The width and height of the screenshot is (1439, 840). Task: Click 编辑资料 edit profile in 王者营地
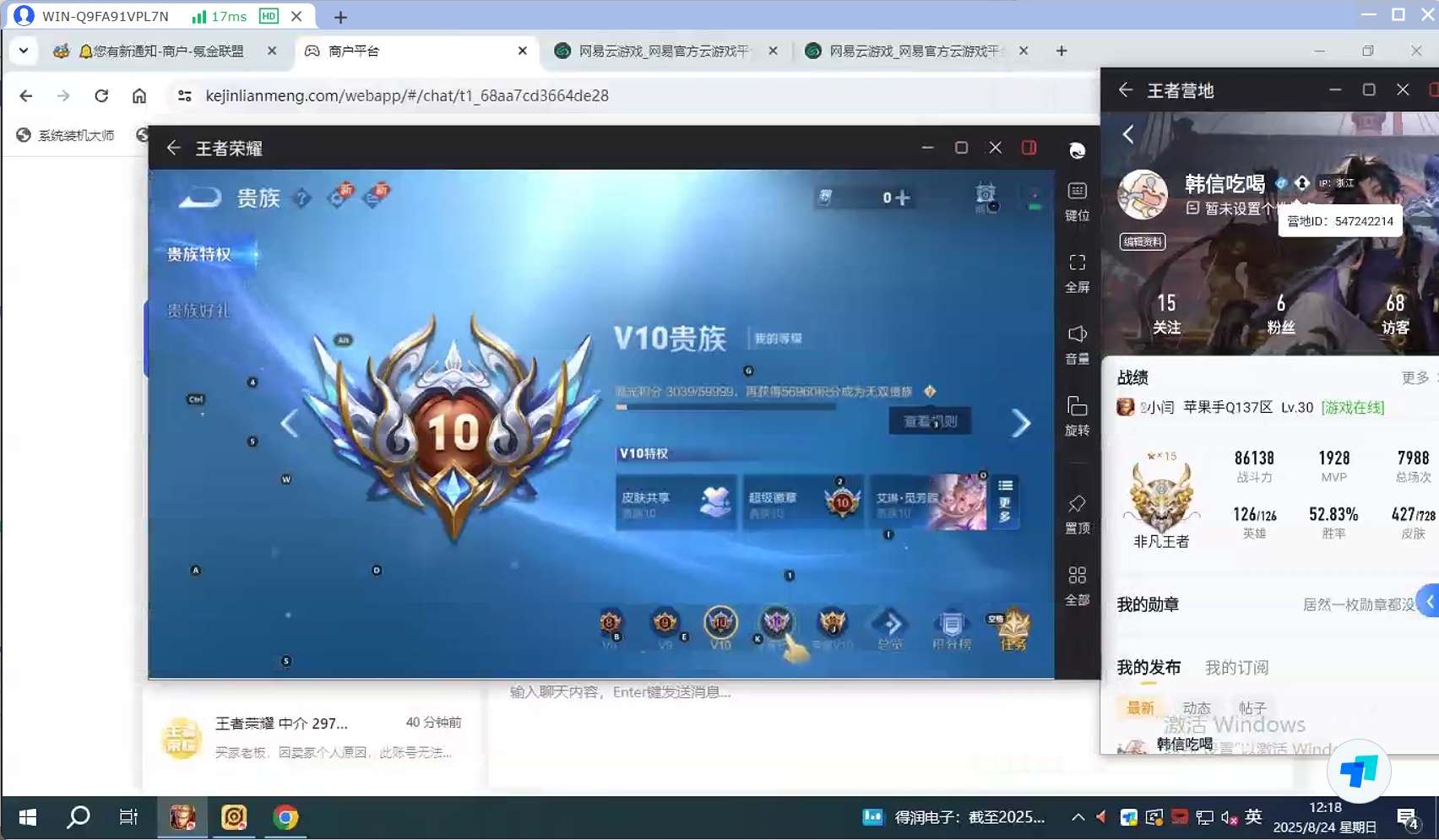pyautogui.click(x=1143, y=241)
